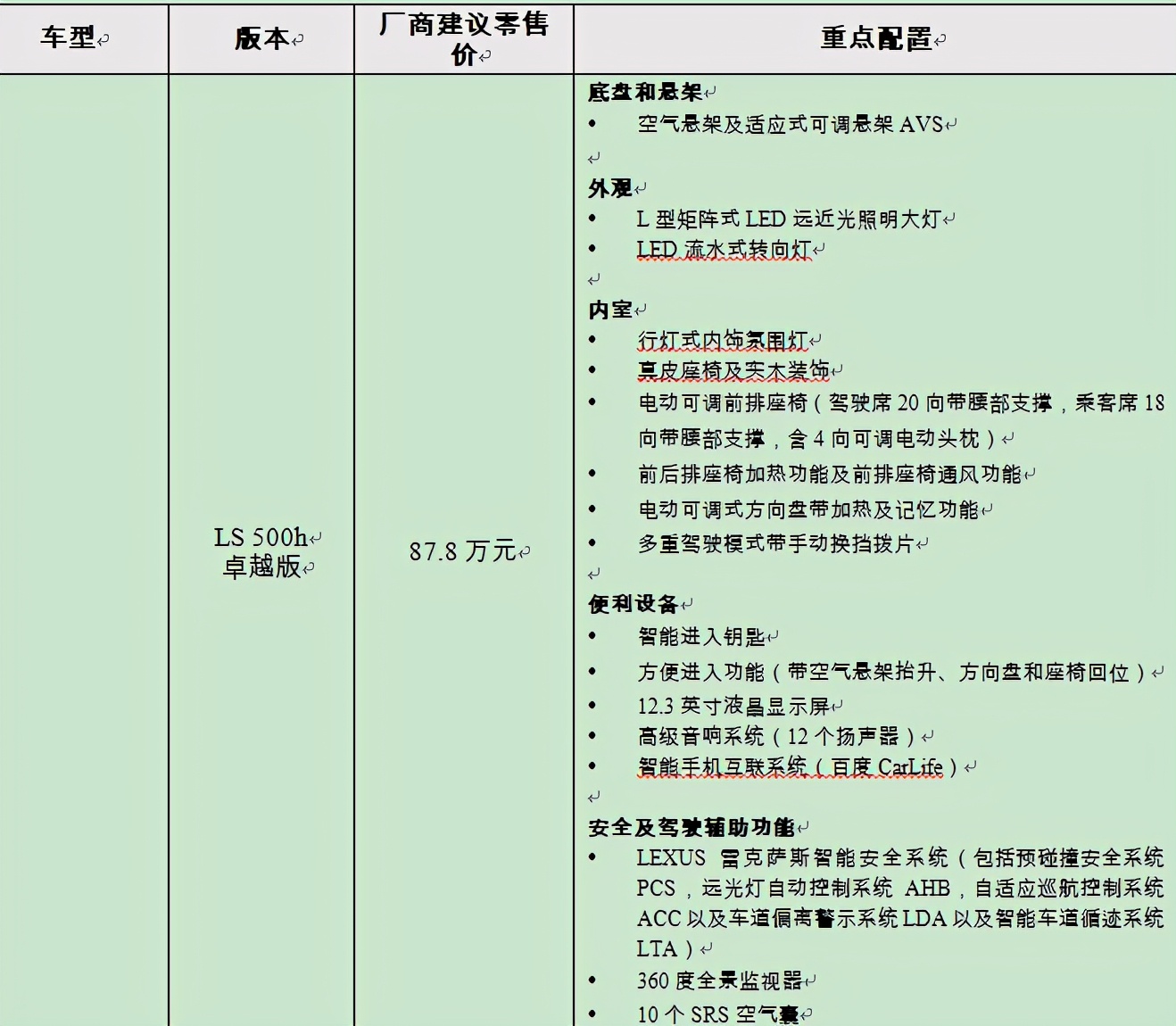
Task: Click the 外观 section heading
Action: tap(610, 188)
